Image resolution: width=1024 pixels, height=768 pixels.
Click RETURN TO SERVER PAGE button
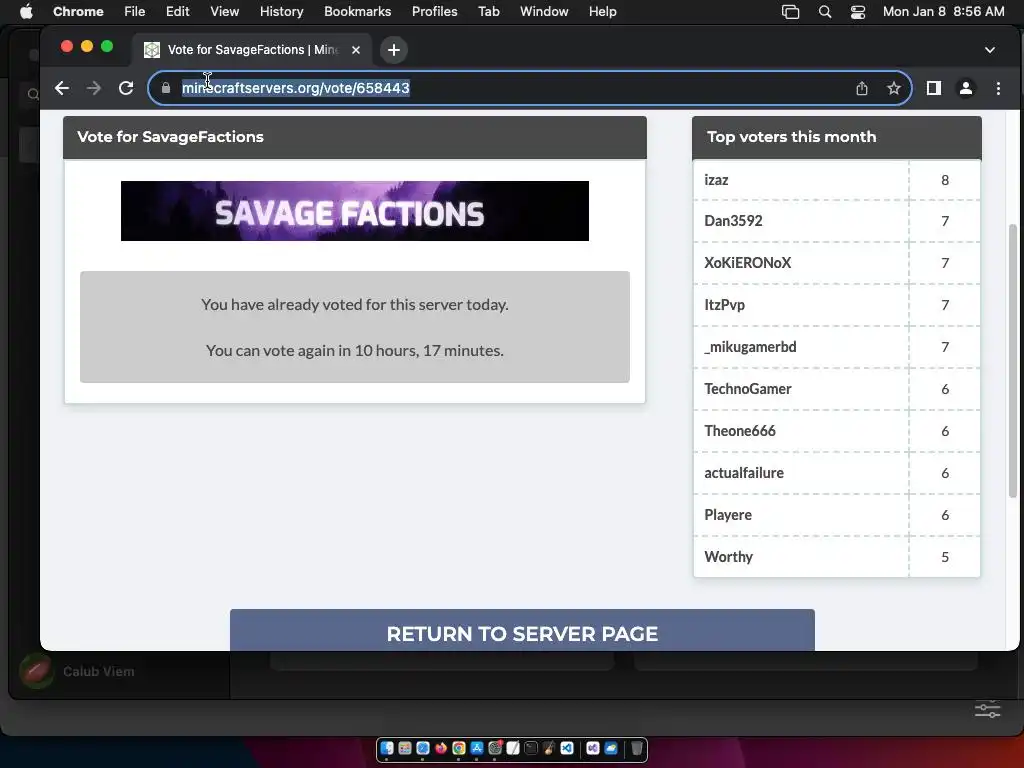[522, 630]
